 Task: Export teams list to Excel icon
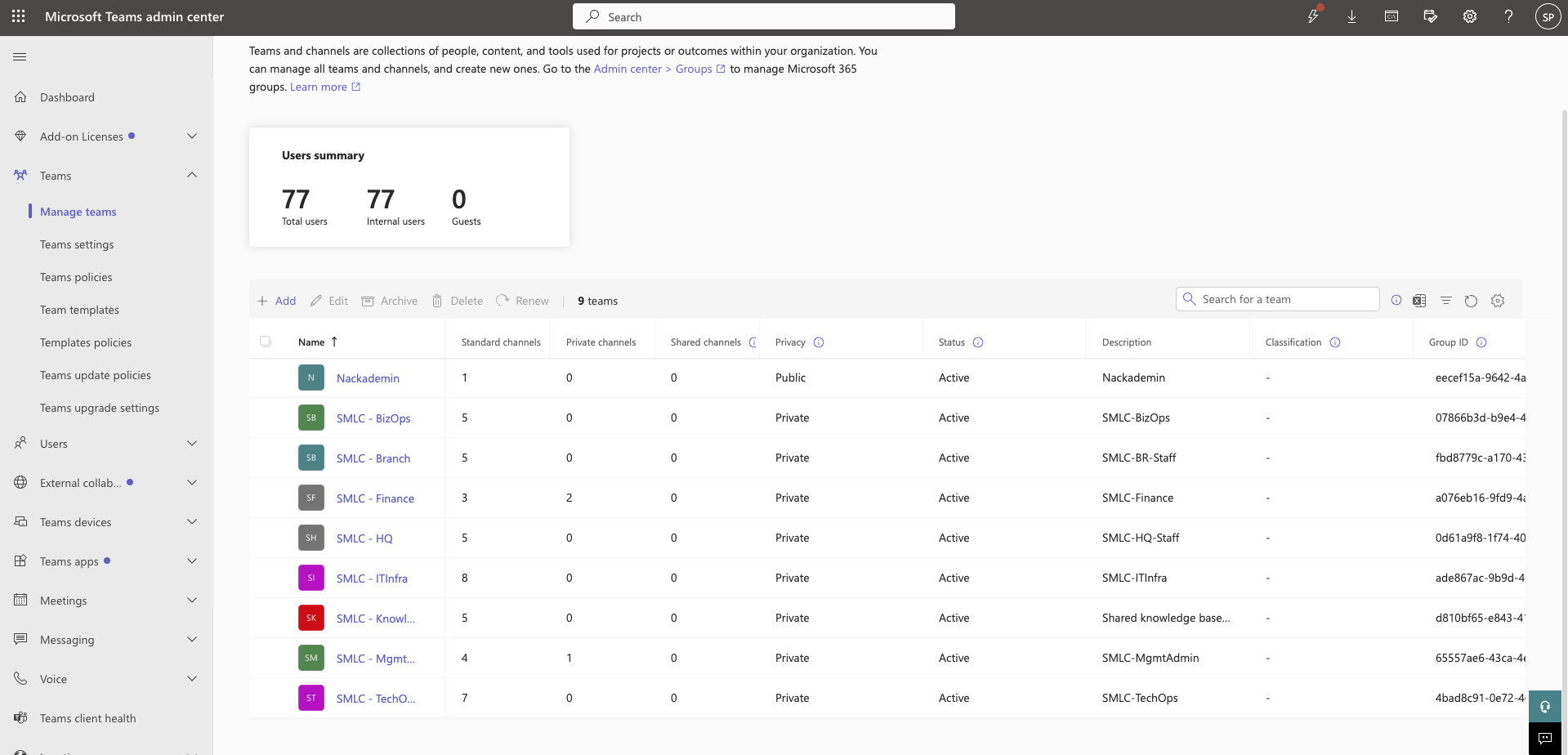(x=1419, y=300)
